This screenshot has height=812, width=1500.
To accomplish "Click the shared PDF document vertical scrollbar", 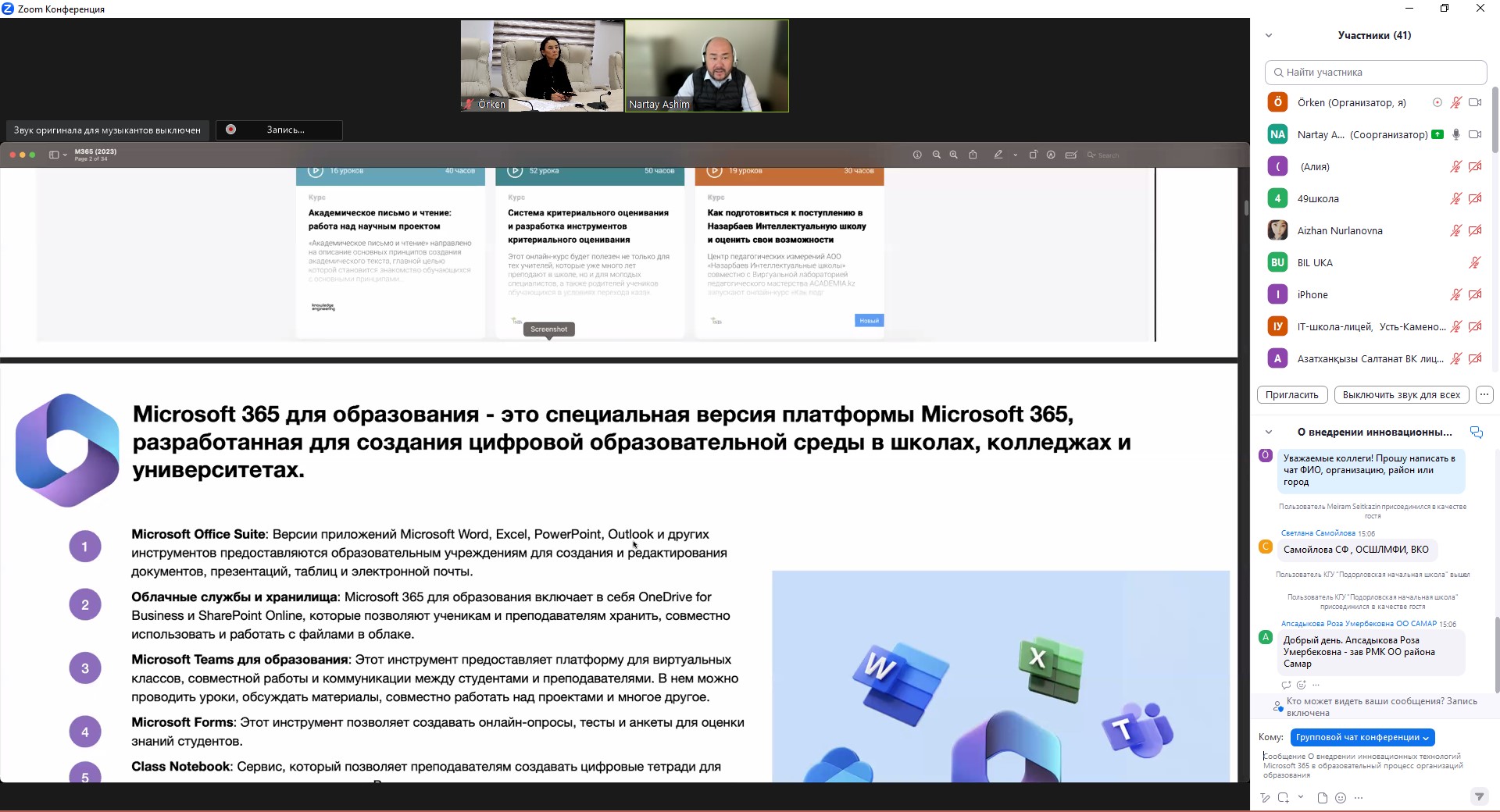I will tap(1246, 208).
